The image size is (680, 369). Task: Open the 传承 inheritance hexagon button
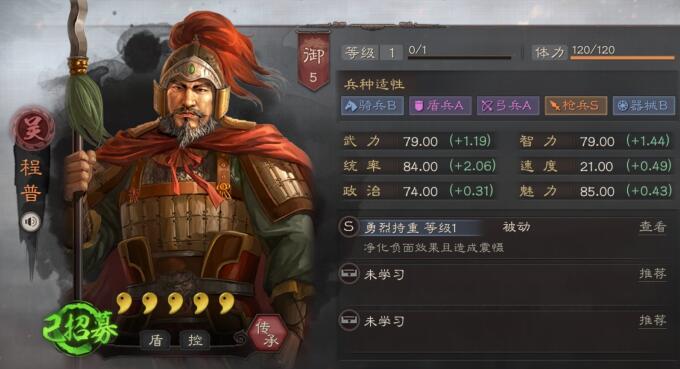268,334
